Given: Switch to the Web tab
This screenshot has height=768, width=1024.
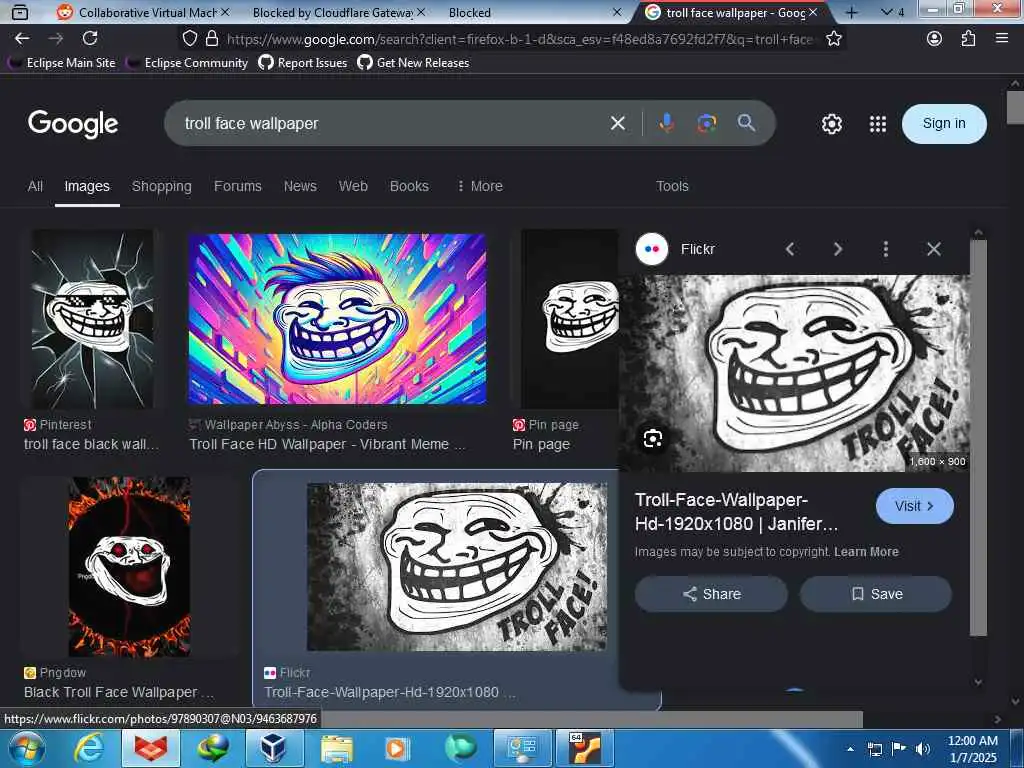Looking at the screenshot, I should pyautogui.click(x=353, y=186).
